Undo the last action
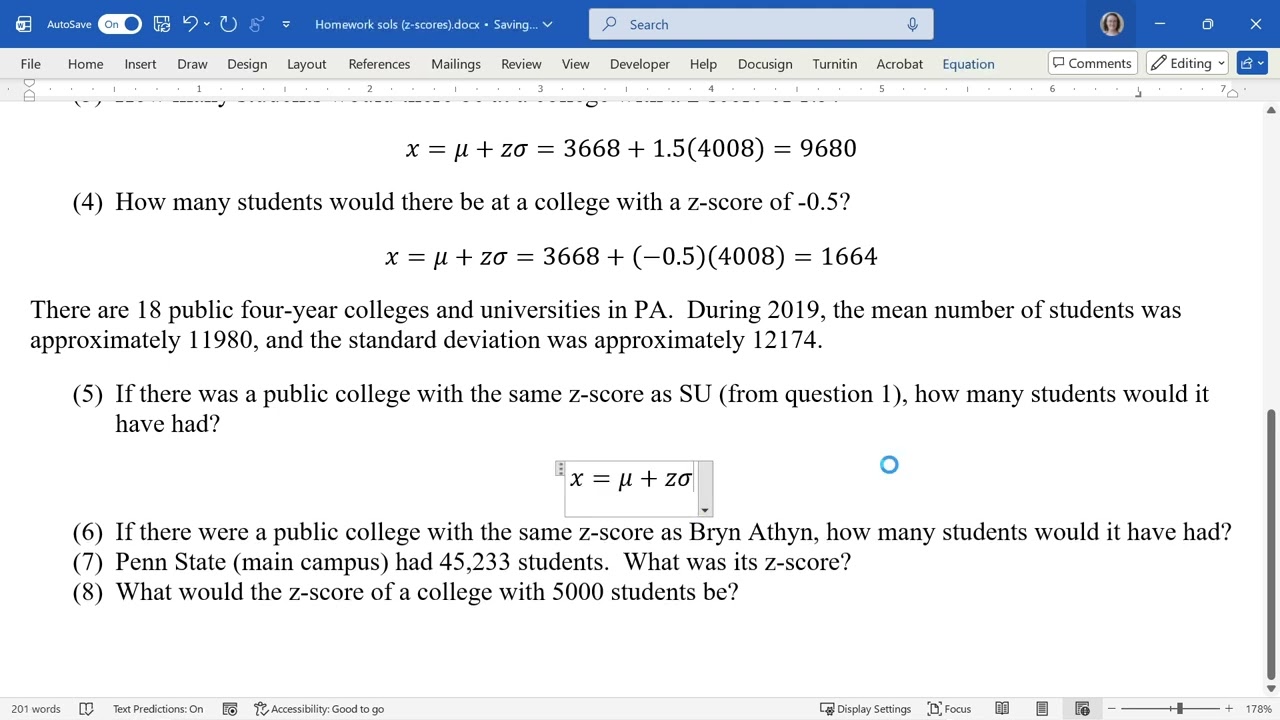1280x720 pixels. pos(189,24)
